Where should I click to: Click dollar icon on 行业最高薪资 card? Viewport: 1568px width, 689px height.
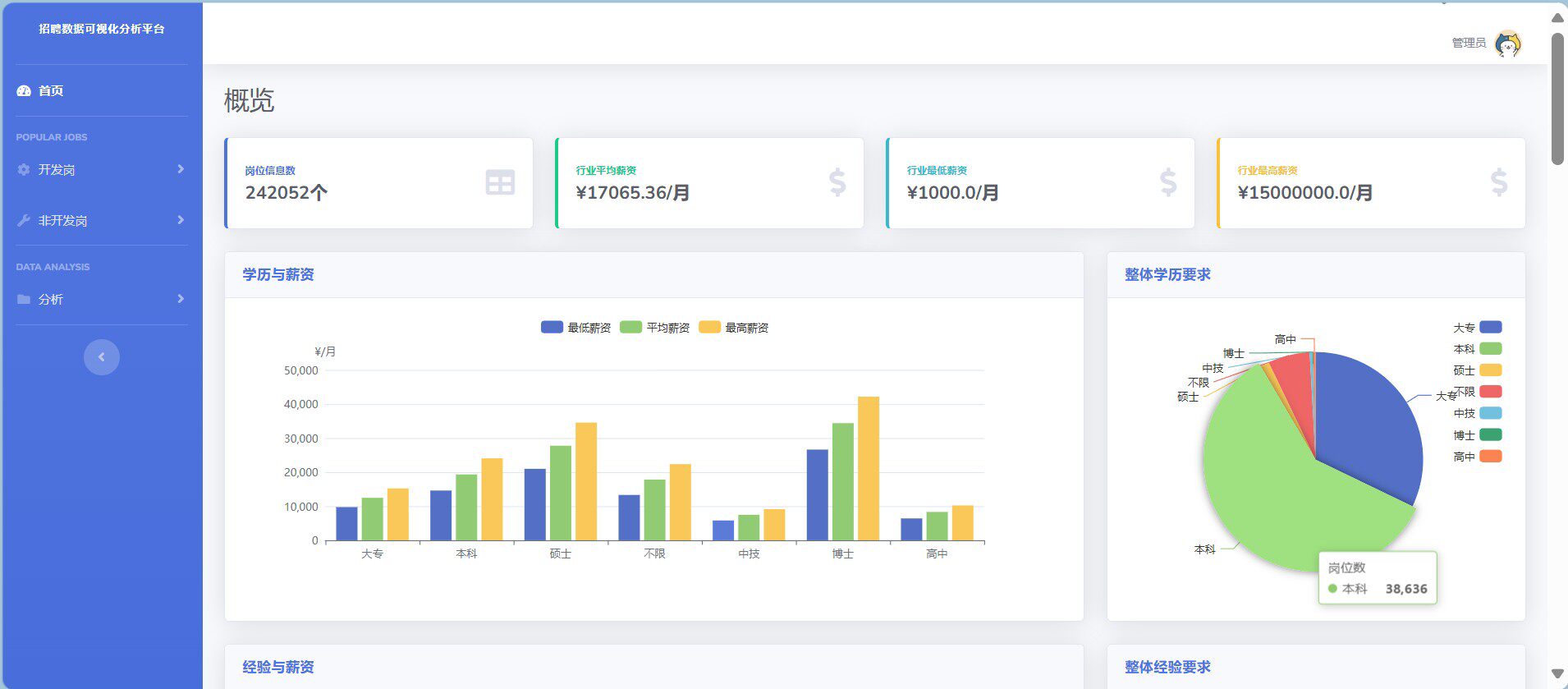(x=1499, y=182)
